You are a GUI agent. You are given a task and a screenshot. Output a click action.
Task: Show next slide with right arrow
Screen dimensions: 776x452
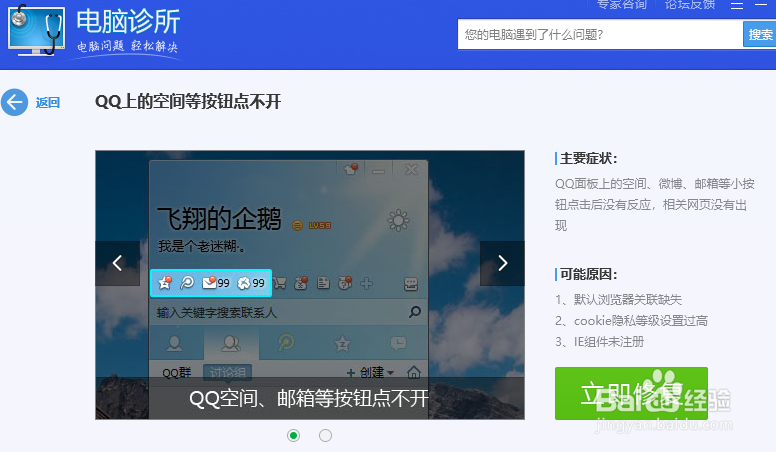[x=502, y=263]
